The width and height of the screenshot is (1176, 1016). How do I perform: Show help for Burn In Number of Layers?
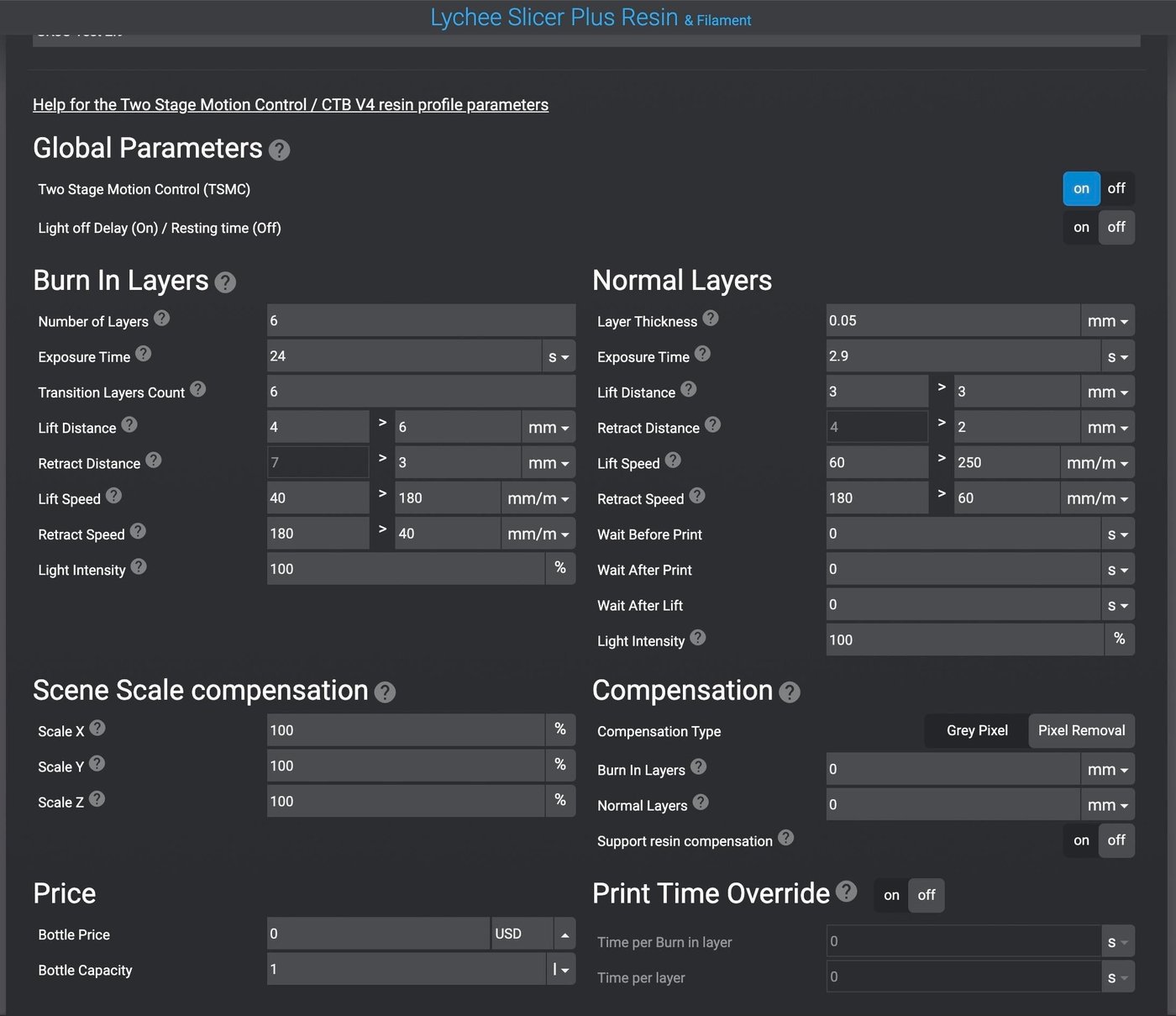(162, 318)
